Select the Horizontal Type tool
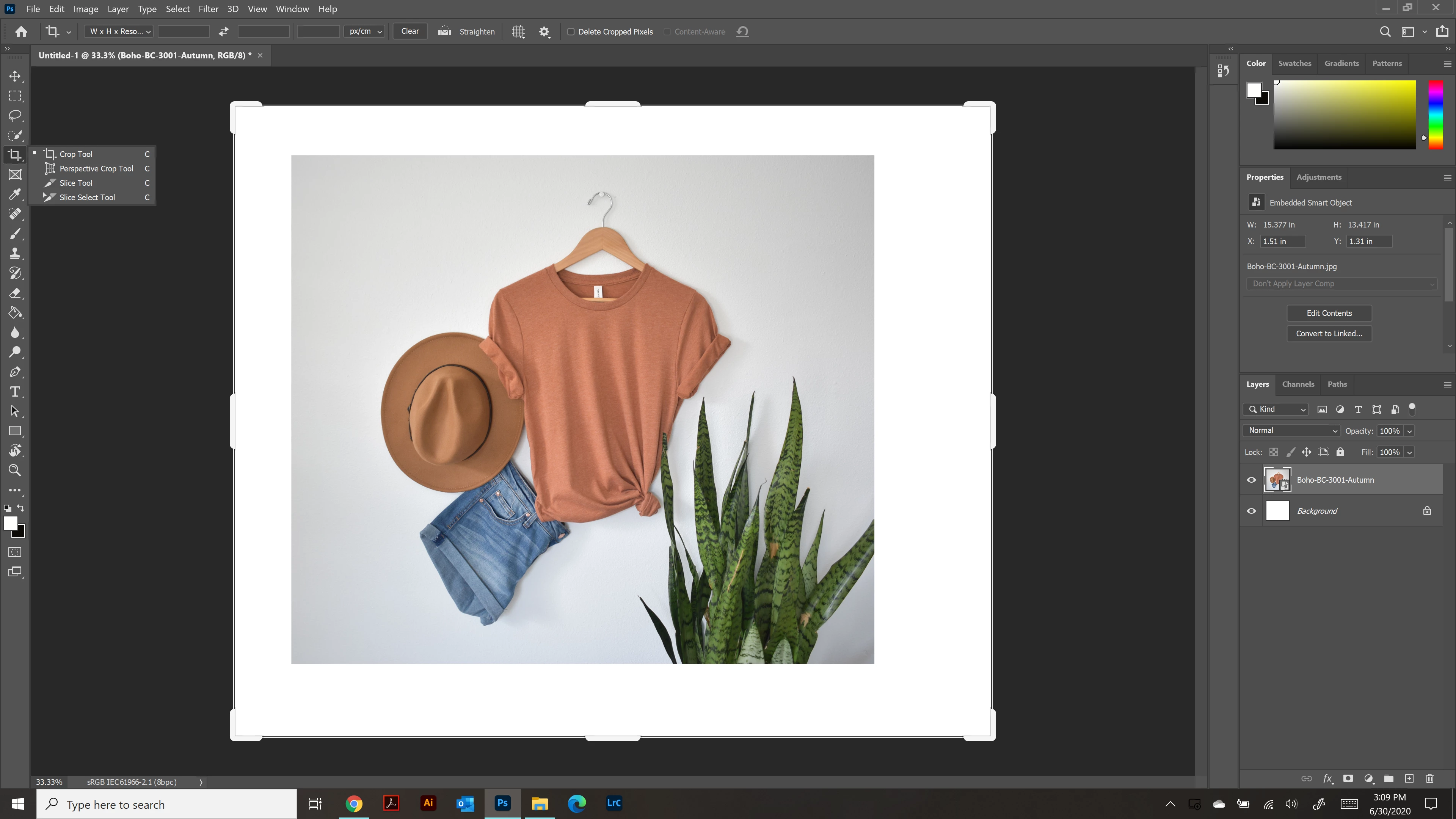Viewport: 1456px width, 819px height. [15, 392]
